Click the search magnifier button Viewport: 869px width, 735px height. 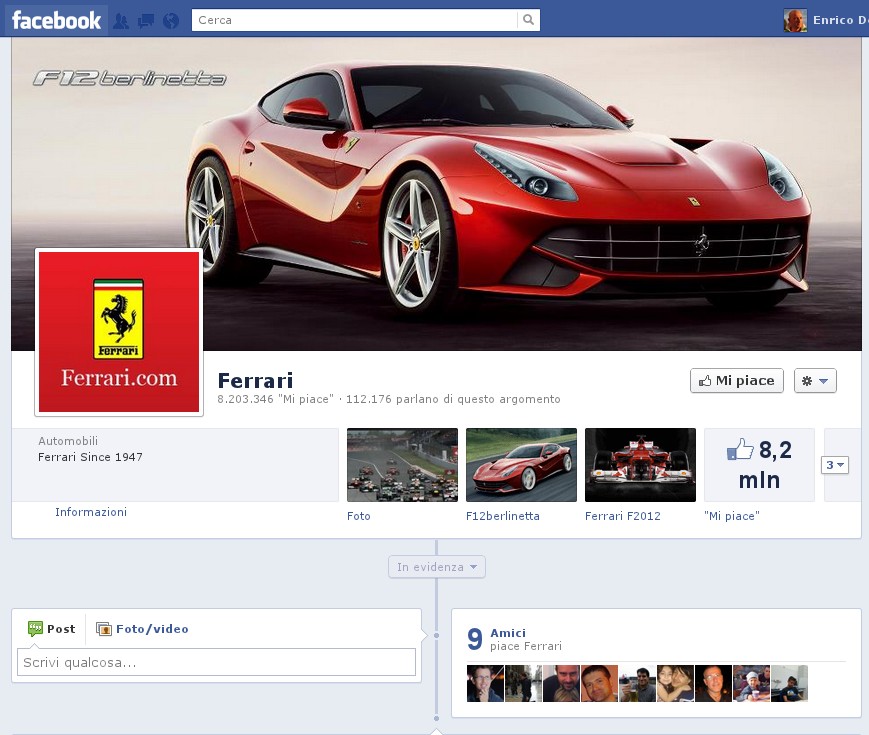coord(529,20)
